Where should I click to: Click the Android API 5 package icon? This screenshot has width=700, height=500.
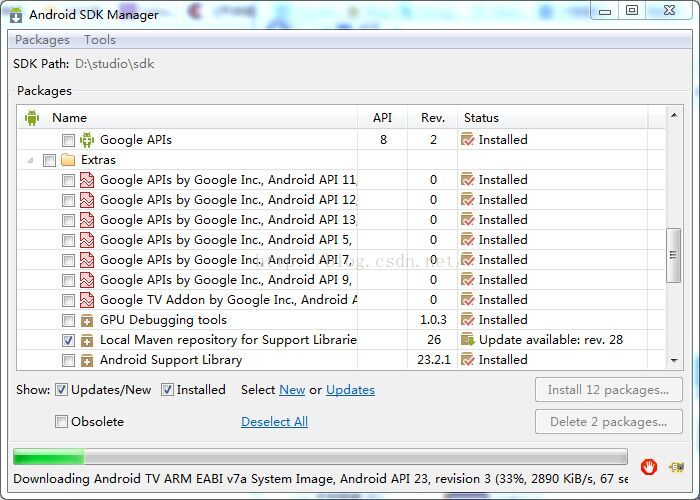[87, 240]
